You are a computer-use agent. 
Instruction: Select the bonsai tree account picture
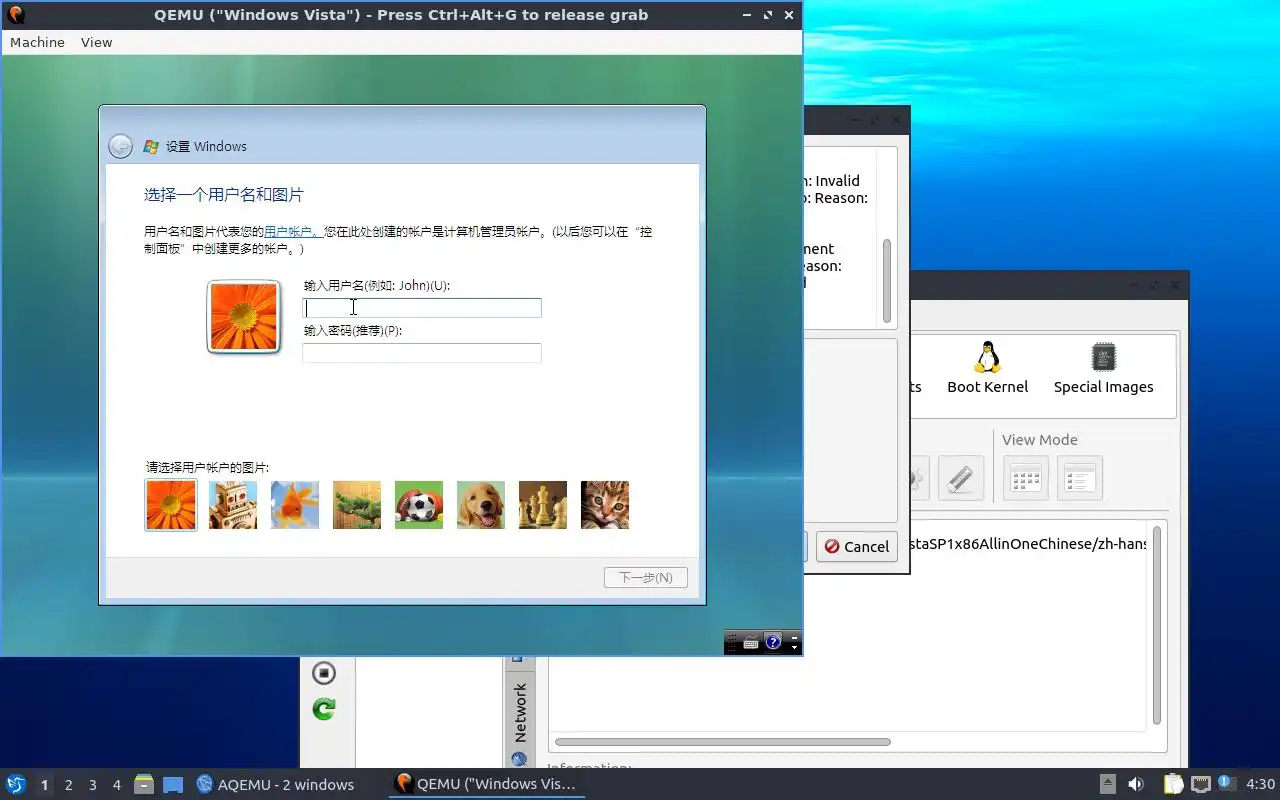point(357,505)
